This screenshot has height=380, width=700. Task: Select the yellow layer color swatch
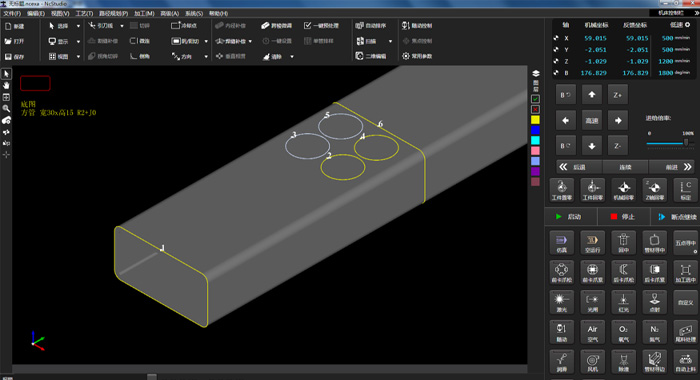pyautogui.click(x=535, y=120)
